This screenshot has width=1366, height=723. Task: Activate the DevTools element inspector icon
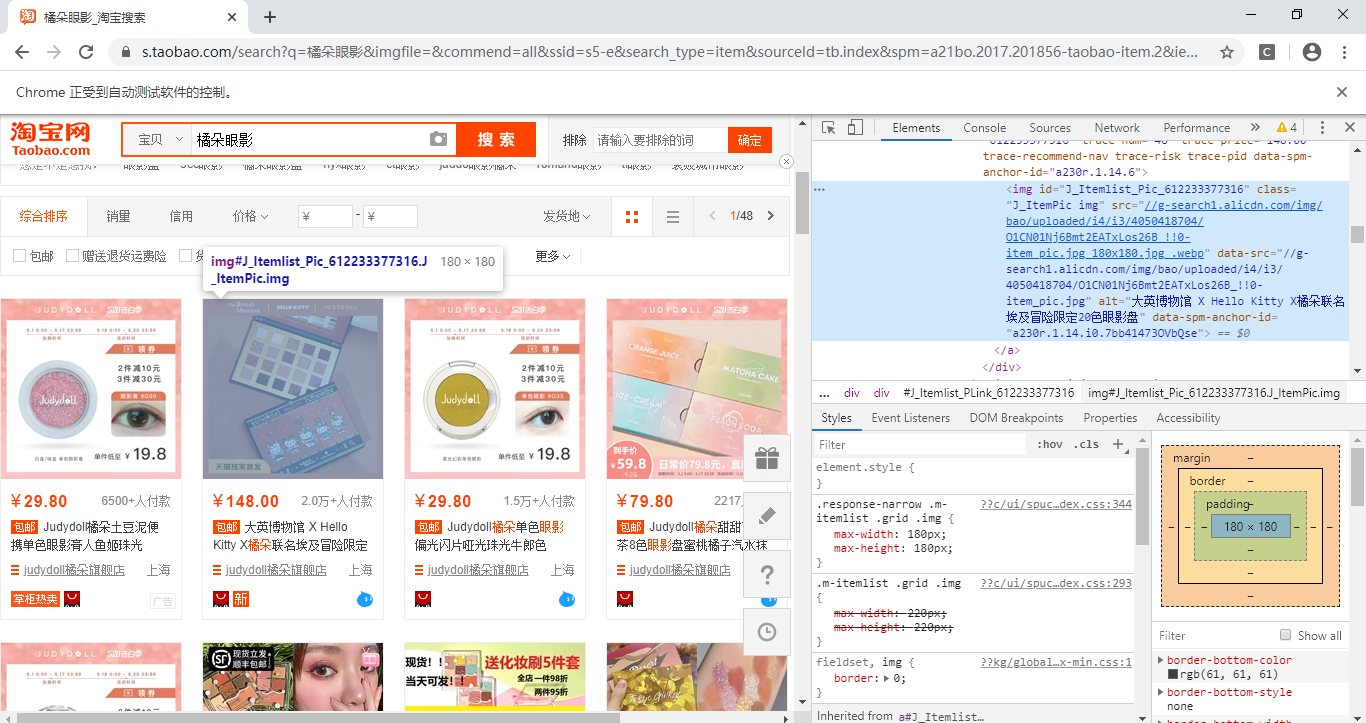click(829, 128)
